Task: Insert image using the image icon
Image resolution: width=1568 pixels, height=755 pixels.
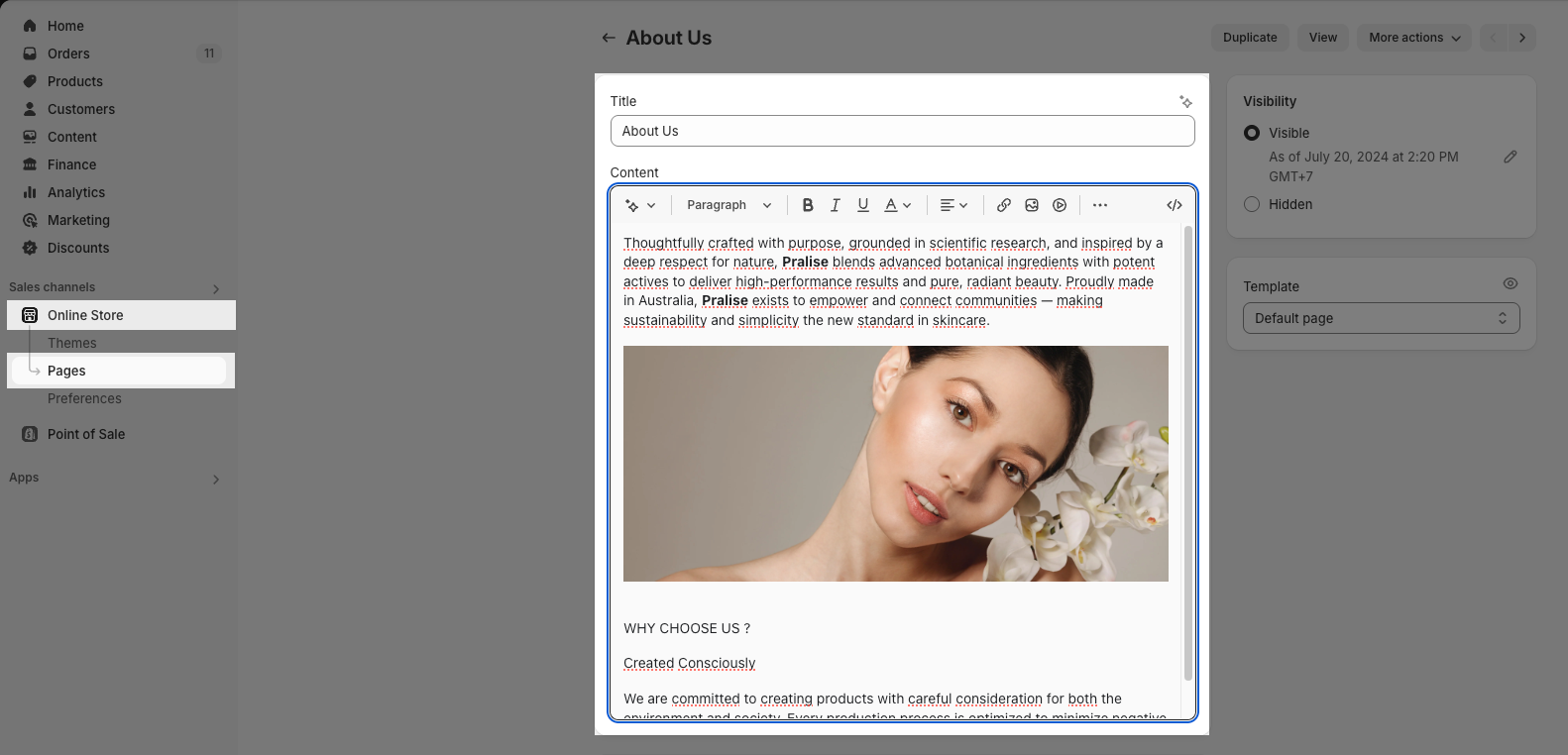Action: 1032,205
